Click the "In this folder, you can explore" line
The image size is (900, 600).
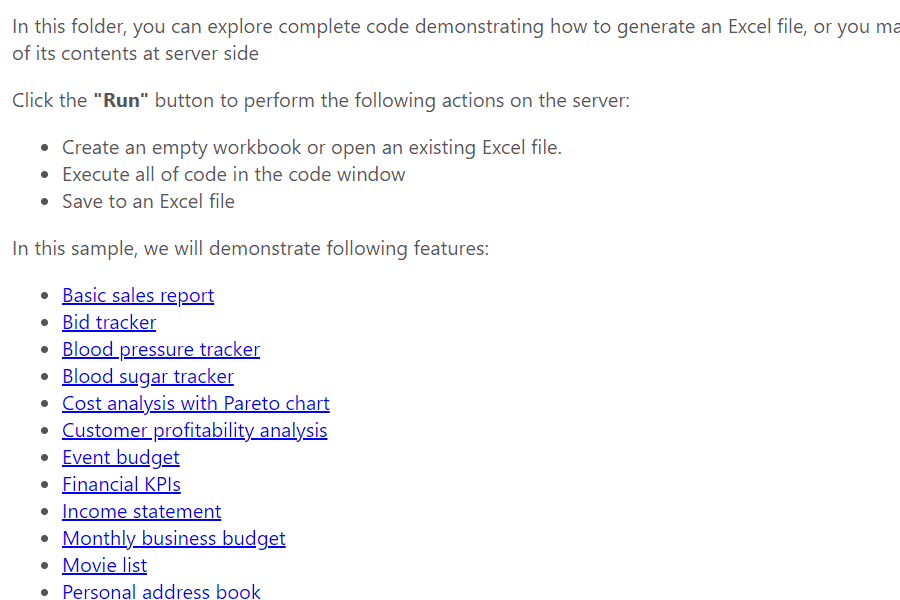[x=456, y=26]
